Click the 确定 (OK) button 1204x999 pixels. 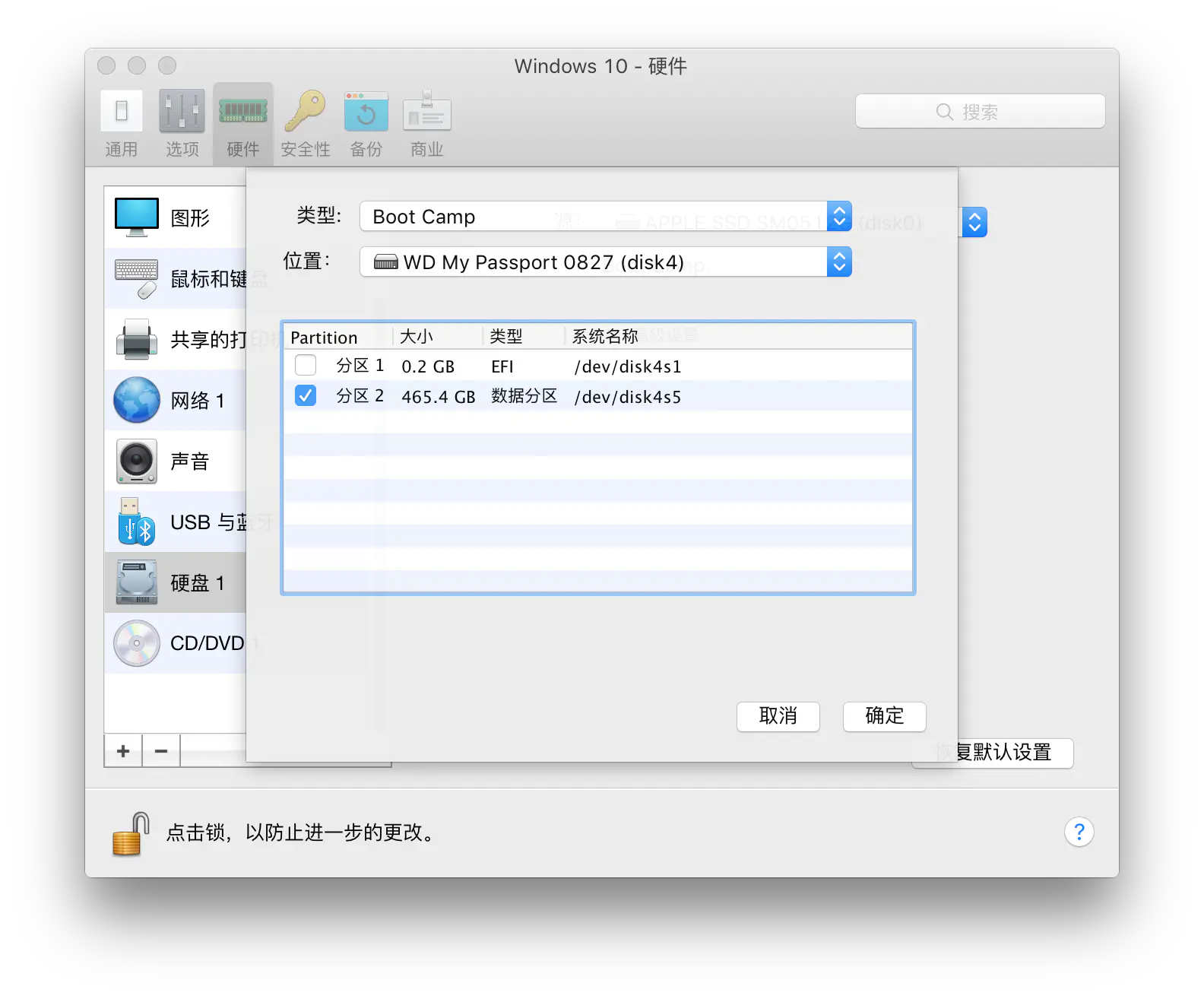(885, 716)
